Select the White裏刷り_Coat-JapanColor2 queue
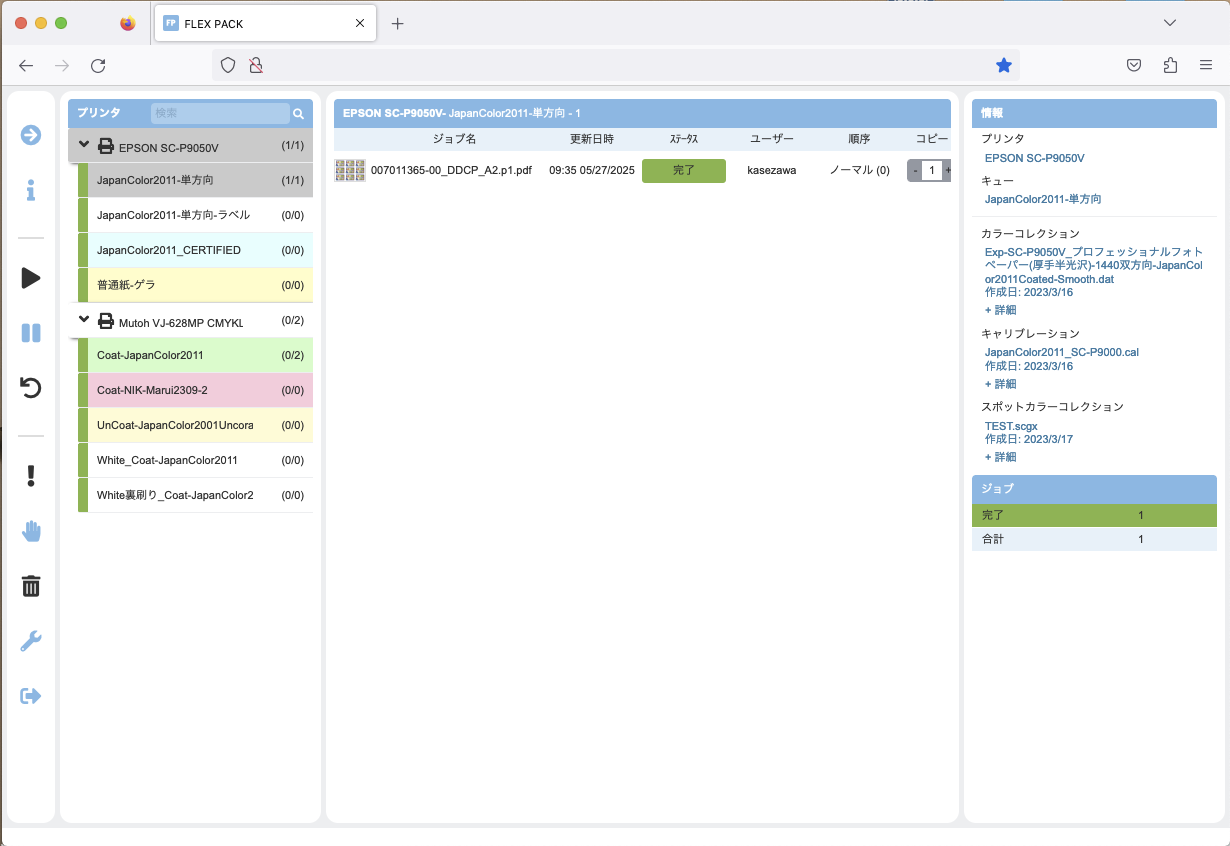 coord(195,495)
